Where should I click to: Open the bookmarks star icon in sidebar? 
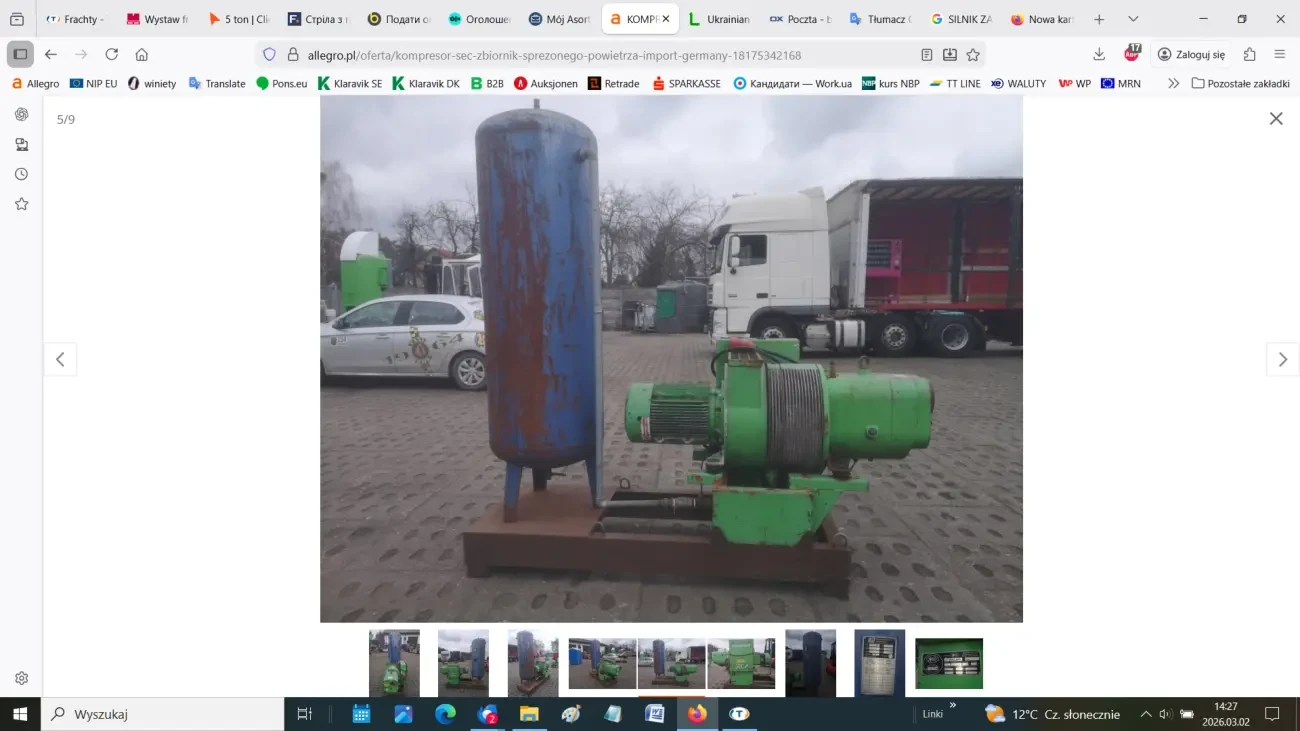tap(21, 203)
